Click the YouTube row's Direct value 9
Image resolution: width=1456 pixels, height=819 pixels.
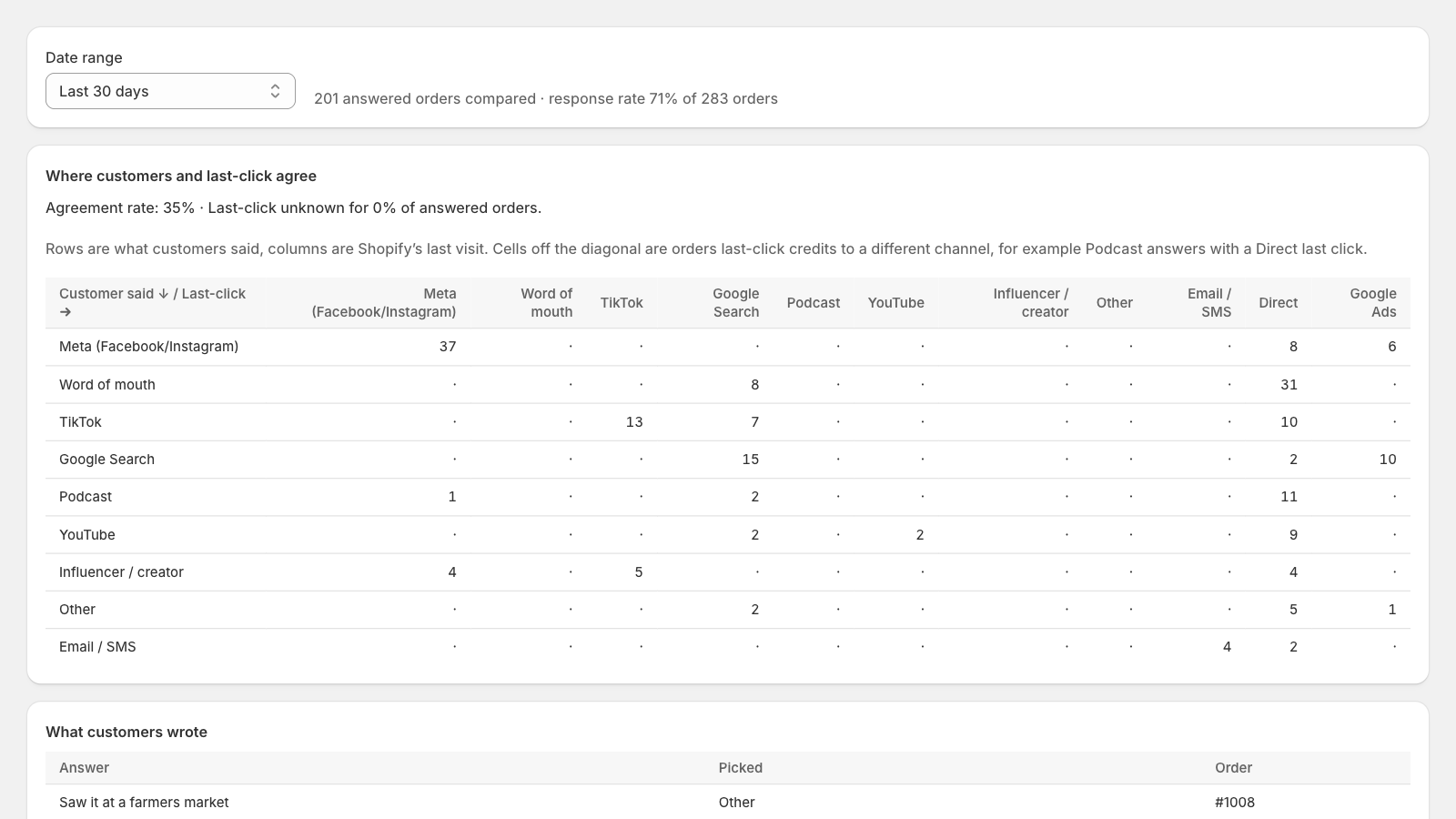pyautogui.click(x=1293, y=535)
